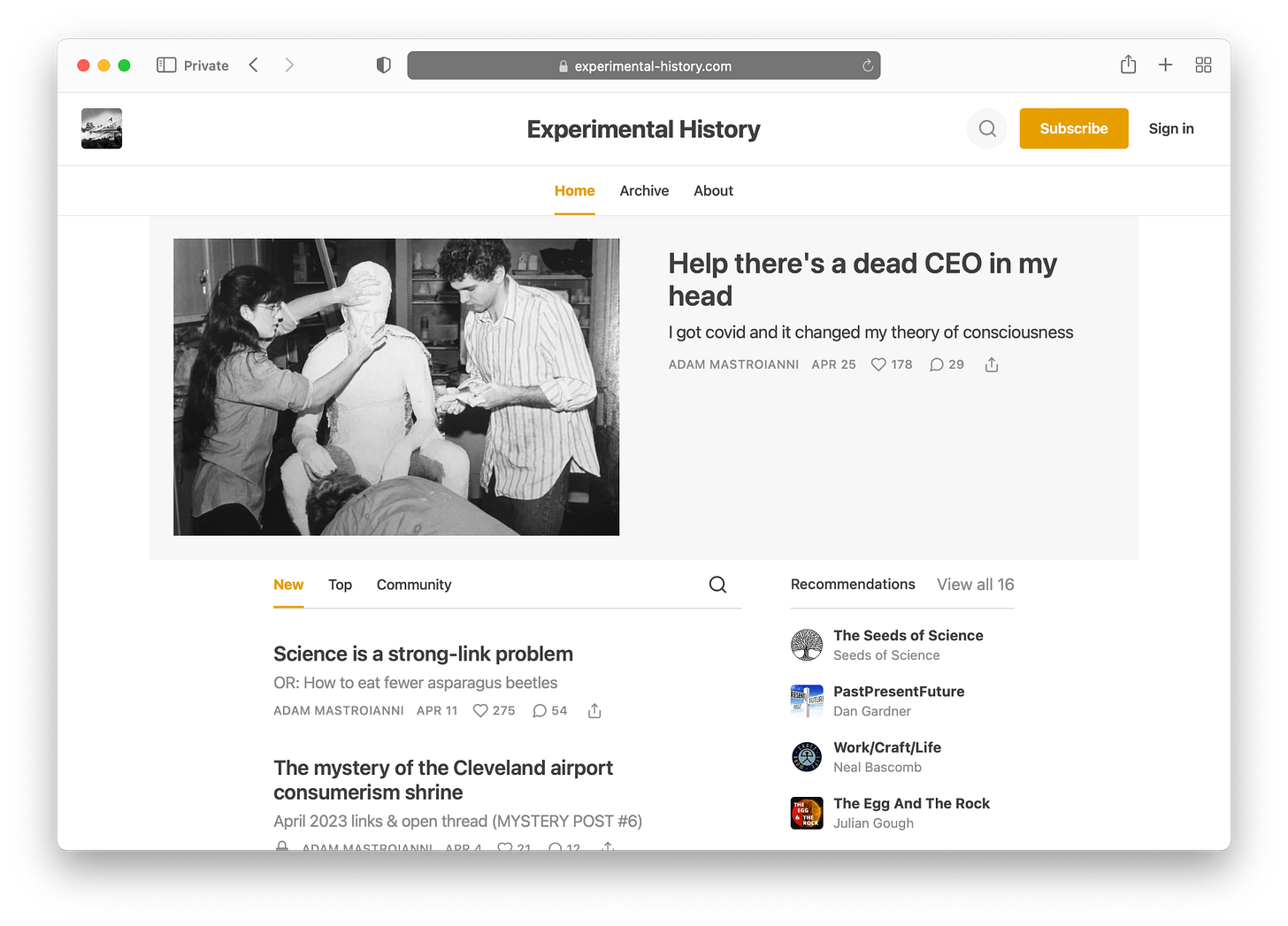
Task: Click the Sign in link
Action: (1171, 128)
